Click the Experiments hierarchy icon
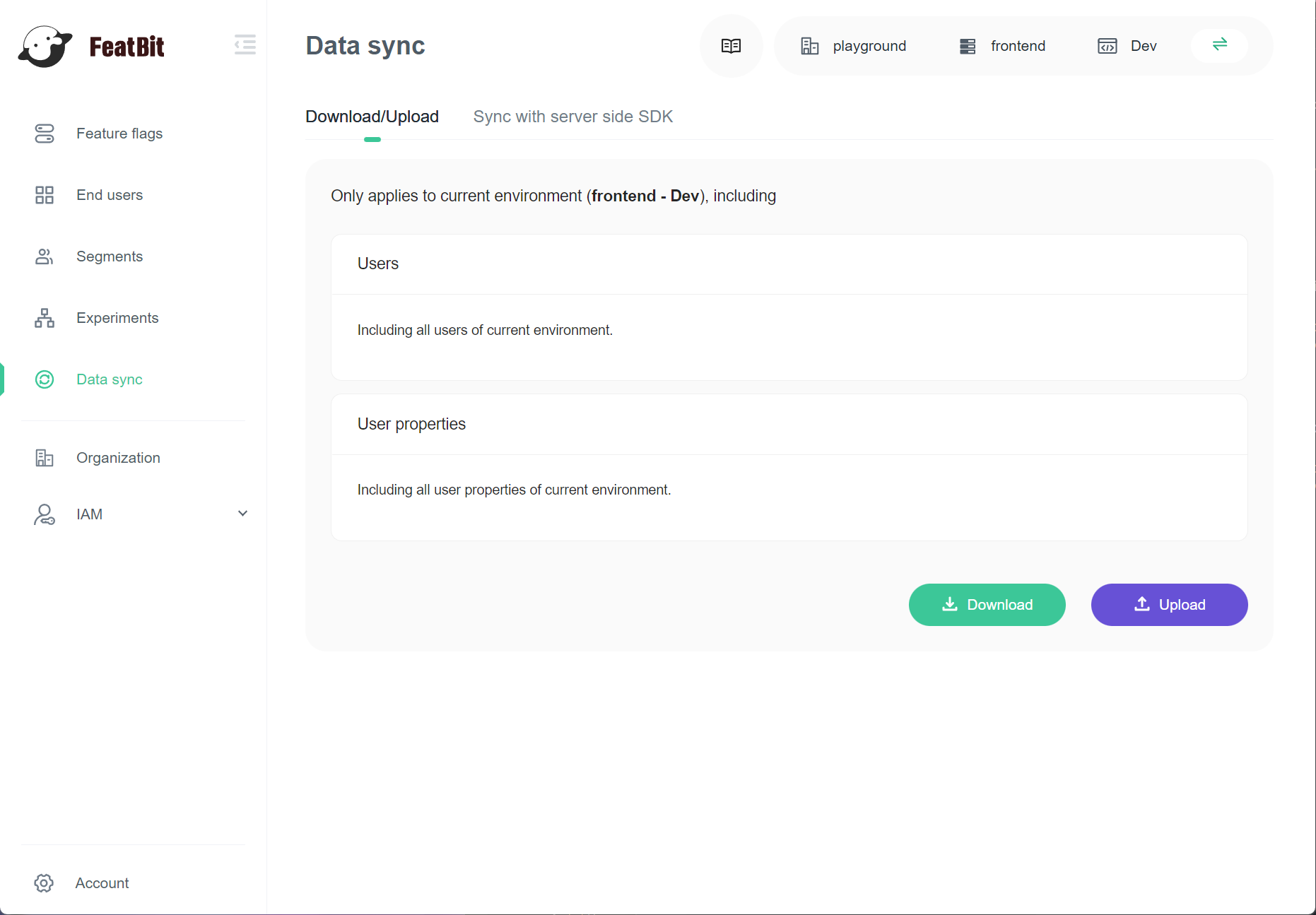This screenshot has height=915, width=1316. point(45,318)
